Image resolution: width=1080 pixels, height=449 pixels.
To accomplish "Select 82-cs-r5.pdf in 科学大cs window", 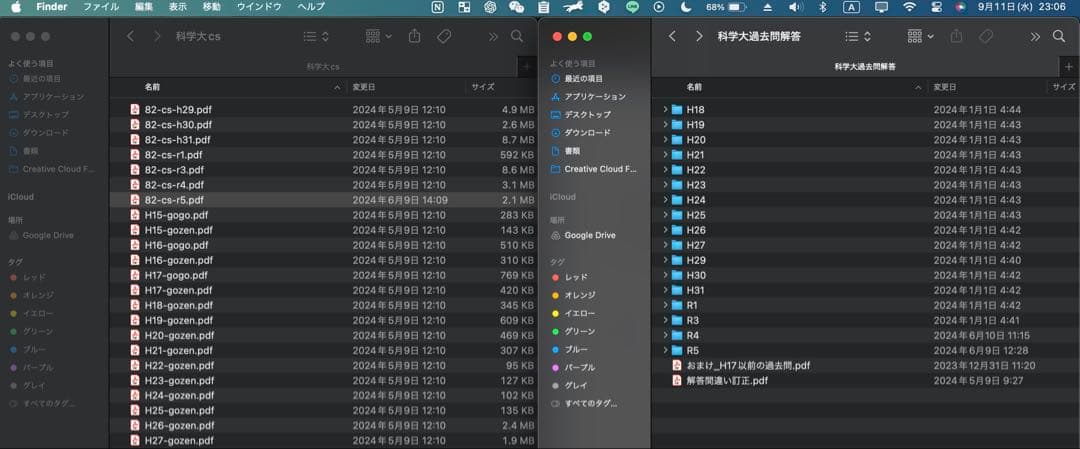I will 323,200.
